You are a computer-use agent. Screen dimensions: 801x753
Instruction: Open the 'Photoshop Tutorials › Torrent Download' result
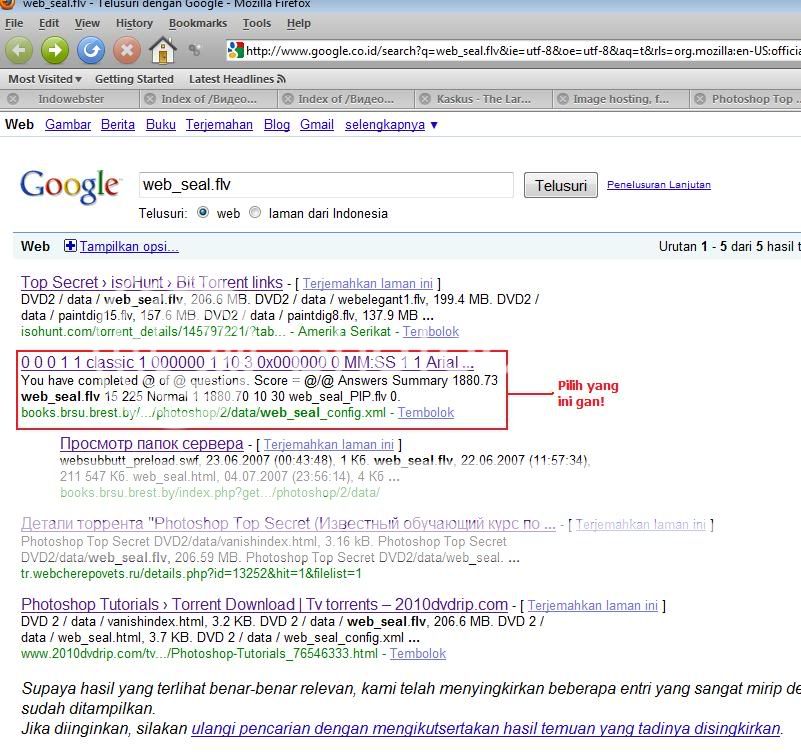click(x=265, y=604)
